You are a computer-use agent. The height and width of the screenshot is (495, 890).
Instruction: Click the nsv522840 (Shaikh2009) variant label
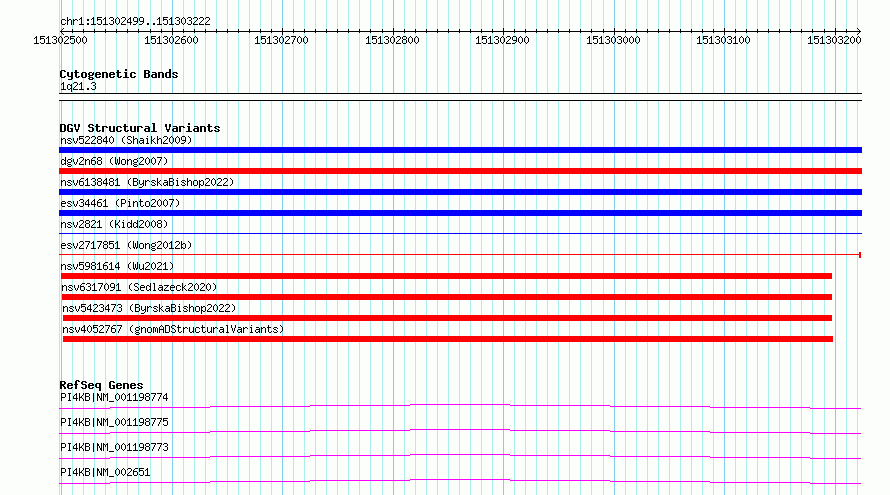(x=126, y=140)
